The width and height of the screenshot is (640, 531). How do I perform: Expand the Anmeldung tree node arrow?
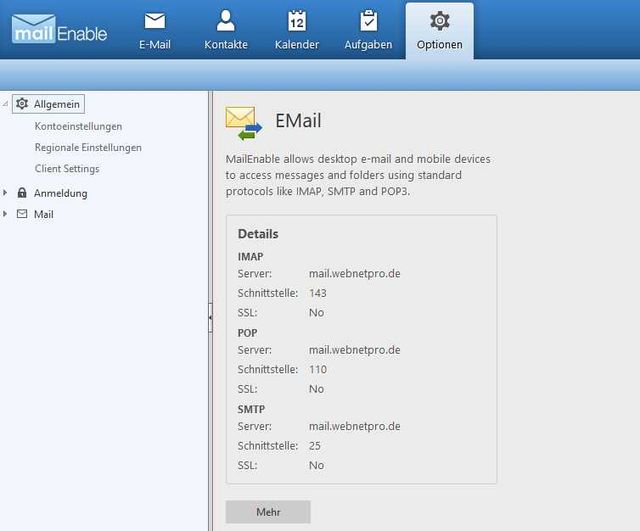tap(6, 193)
